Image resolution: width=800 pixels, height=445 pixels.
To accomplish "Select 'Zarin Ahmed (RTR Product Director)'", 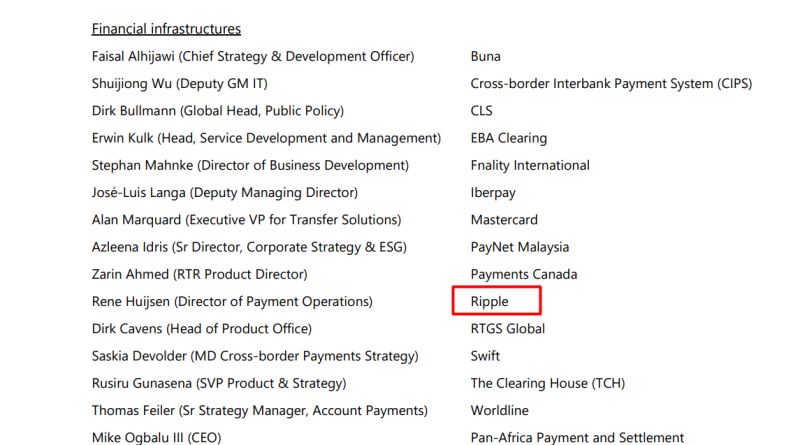I will pyautogui.click(x=199, y=275).
